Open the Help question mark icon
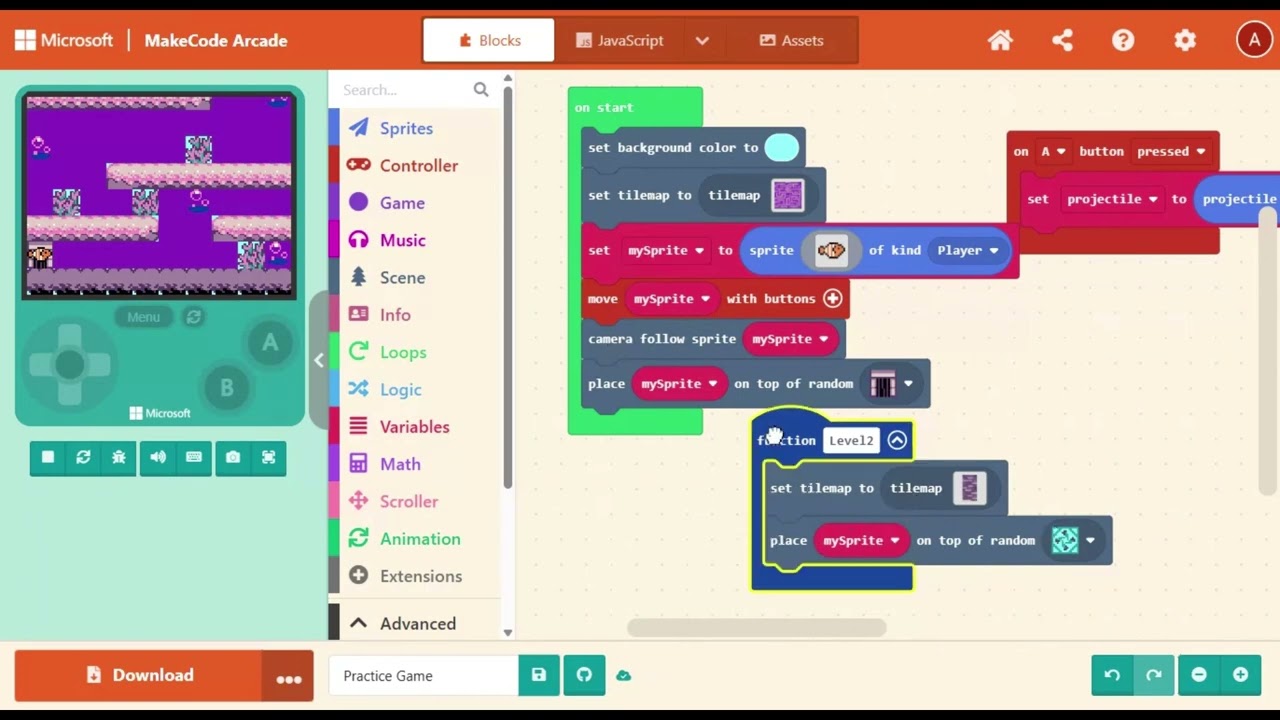 tap(1123, 40)
